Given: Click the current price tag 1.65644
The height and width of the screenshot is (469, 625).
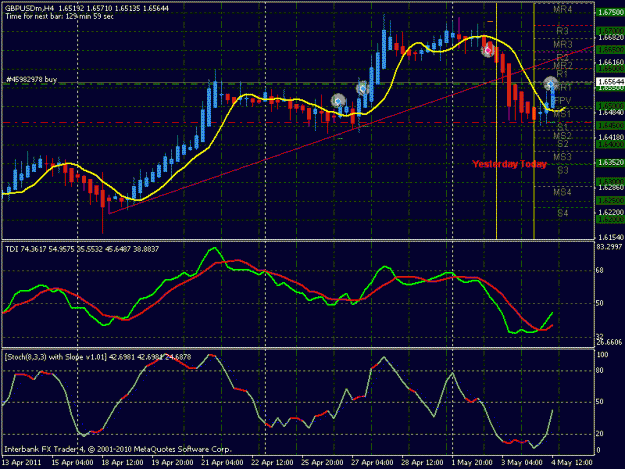Looking at the screenshot, I should [610, 82].
